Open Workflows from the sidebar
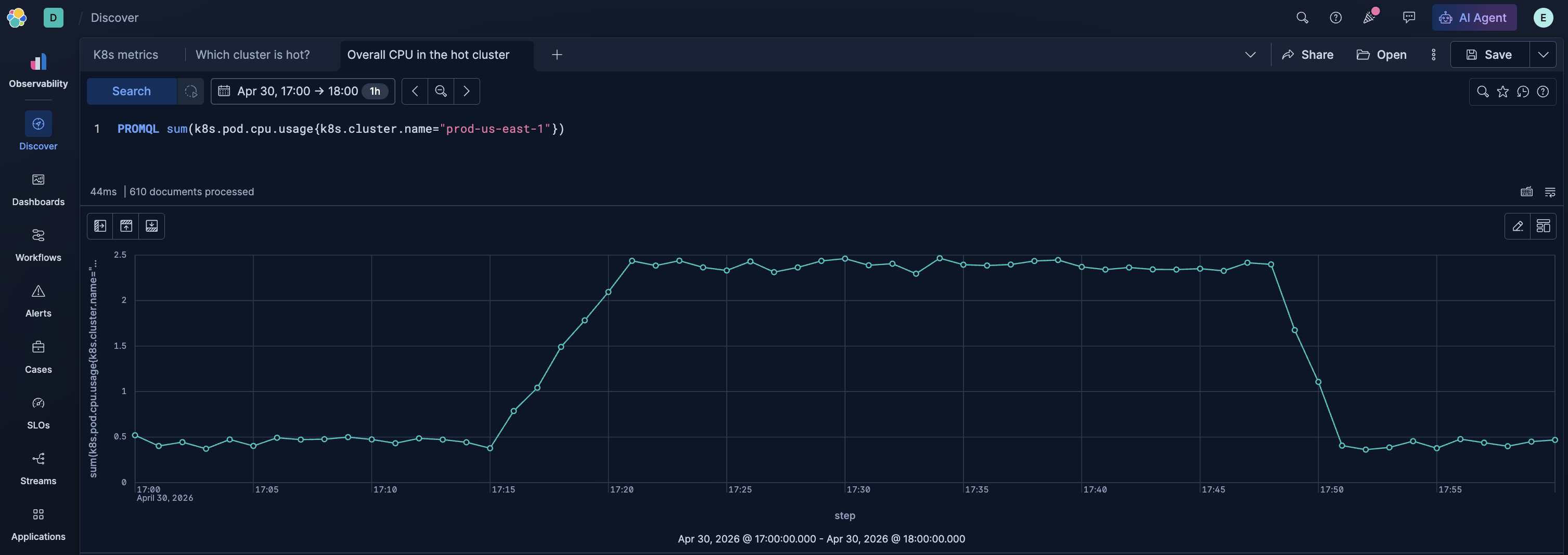1568x555 pixels. point(38,245)
